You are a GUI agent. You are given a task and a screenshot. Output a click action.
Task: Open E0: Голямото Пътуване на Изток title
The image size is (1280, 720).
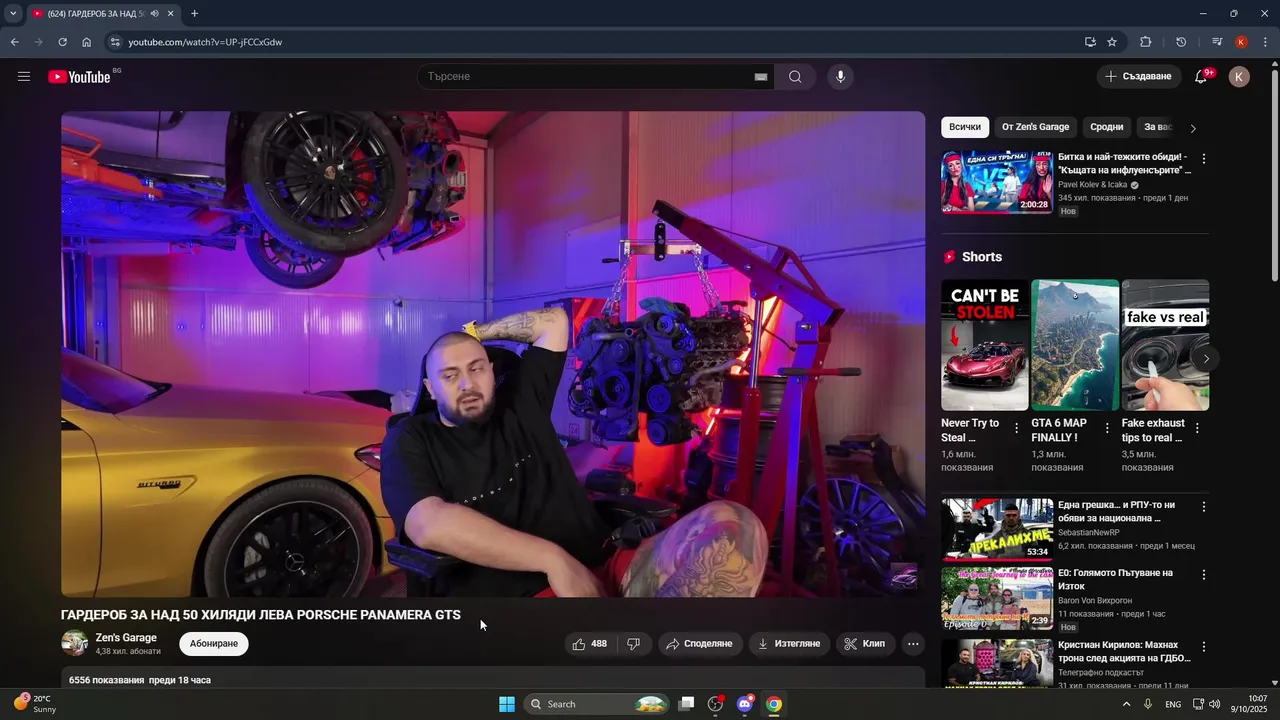click(1115, 580)
